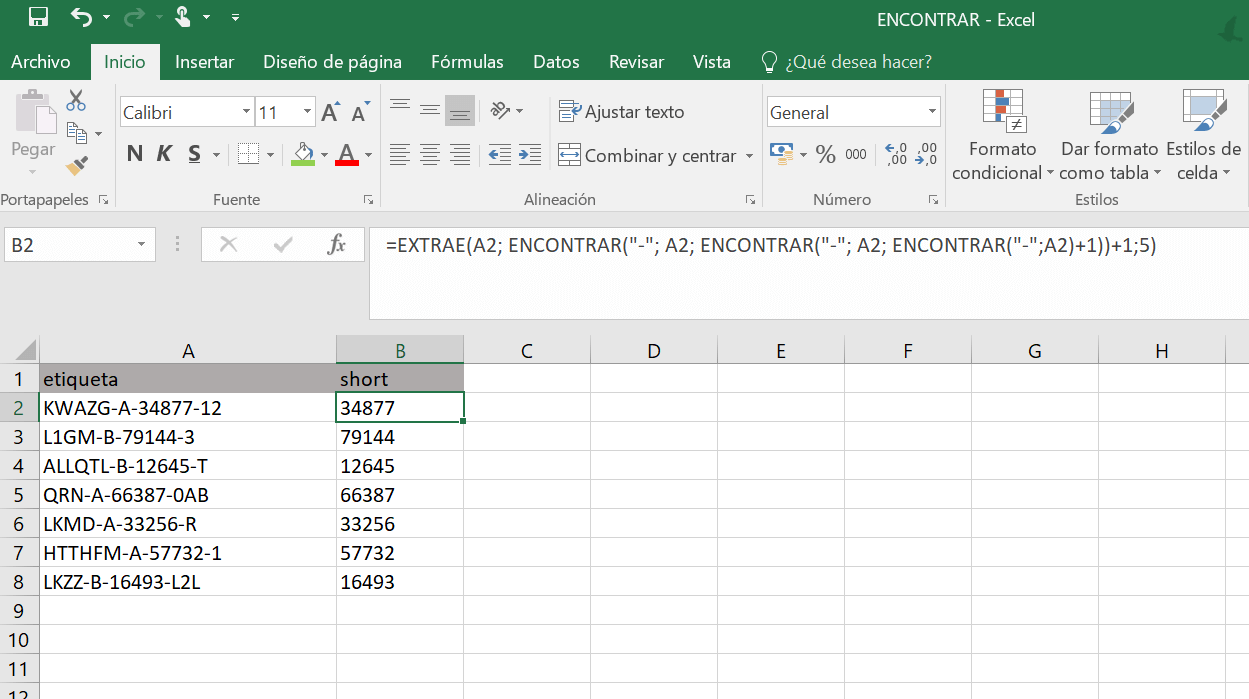The width and height of the screenshot is (1249, 699).
Task: Expand the font color dropdown arrow
Action: pyautogui.click(x=368, y=155)
